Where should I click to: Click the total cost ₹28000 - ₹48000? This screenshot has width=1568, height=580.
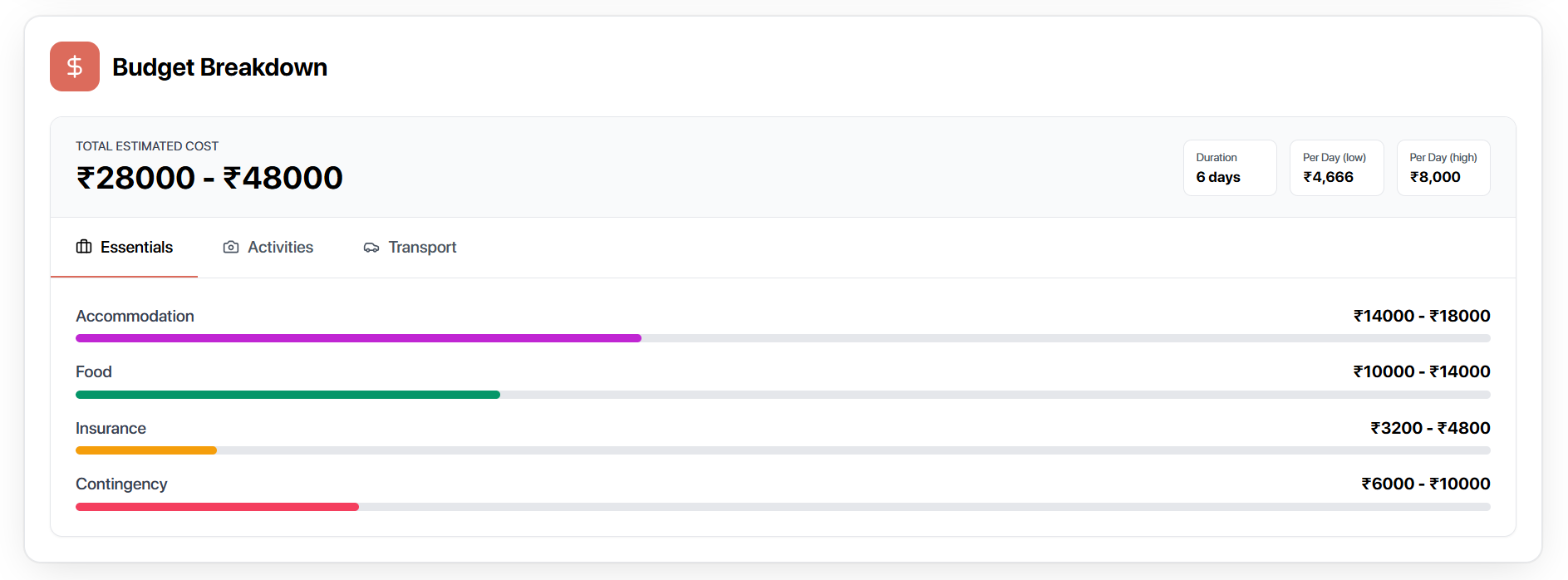pos(209,178)
